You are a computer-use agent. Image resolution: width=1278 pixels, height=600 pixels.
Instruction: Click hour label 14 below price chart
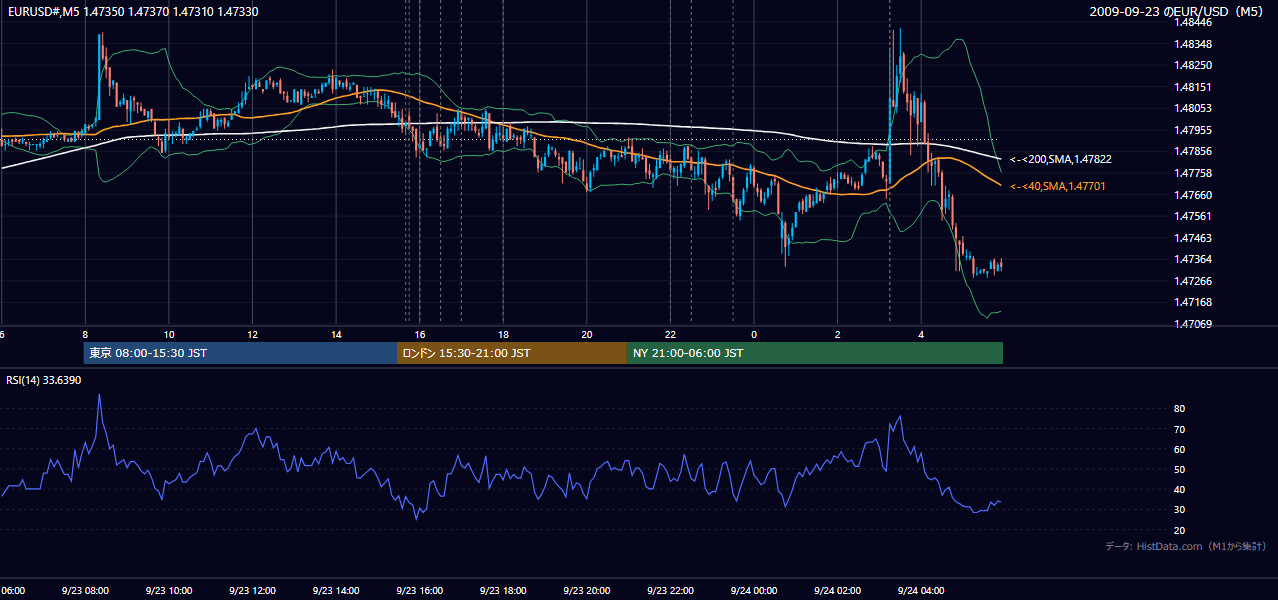click(336, 334)
